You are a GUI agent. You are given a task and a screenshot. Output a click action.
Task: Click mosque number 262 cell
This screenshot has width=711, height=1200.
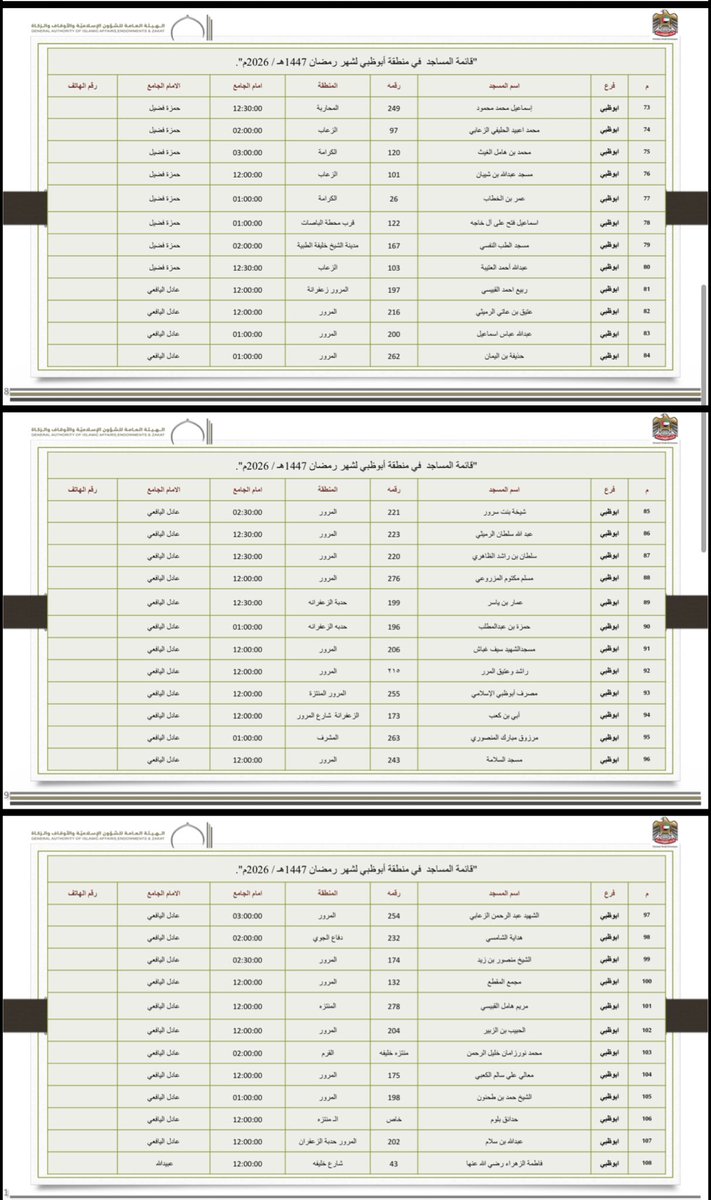click(394, 355)
